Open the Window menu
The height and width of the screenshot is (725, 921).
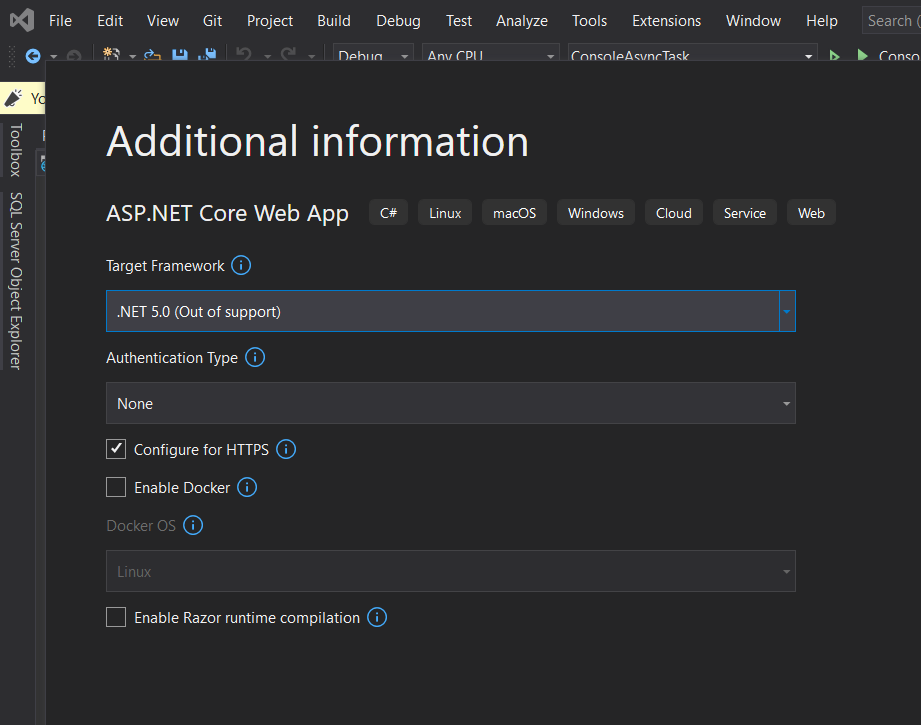click(753, 21)
